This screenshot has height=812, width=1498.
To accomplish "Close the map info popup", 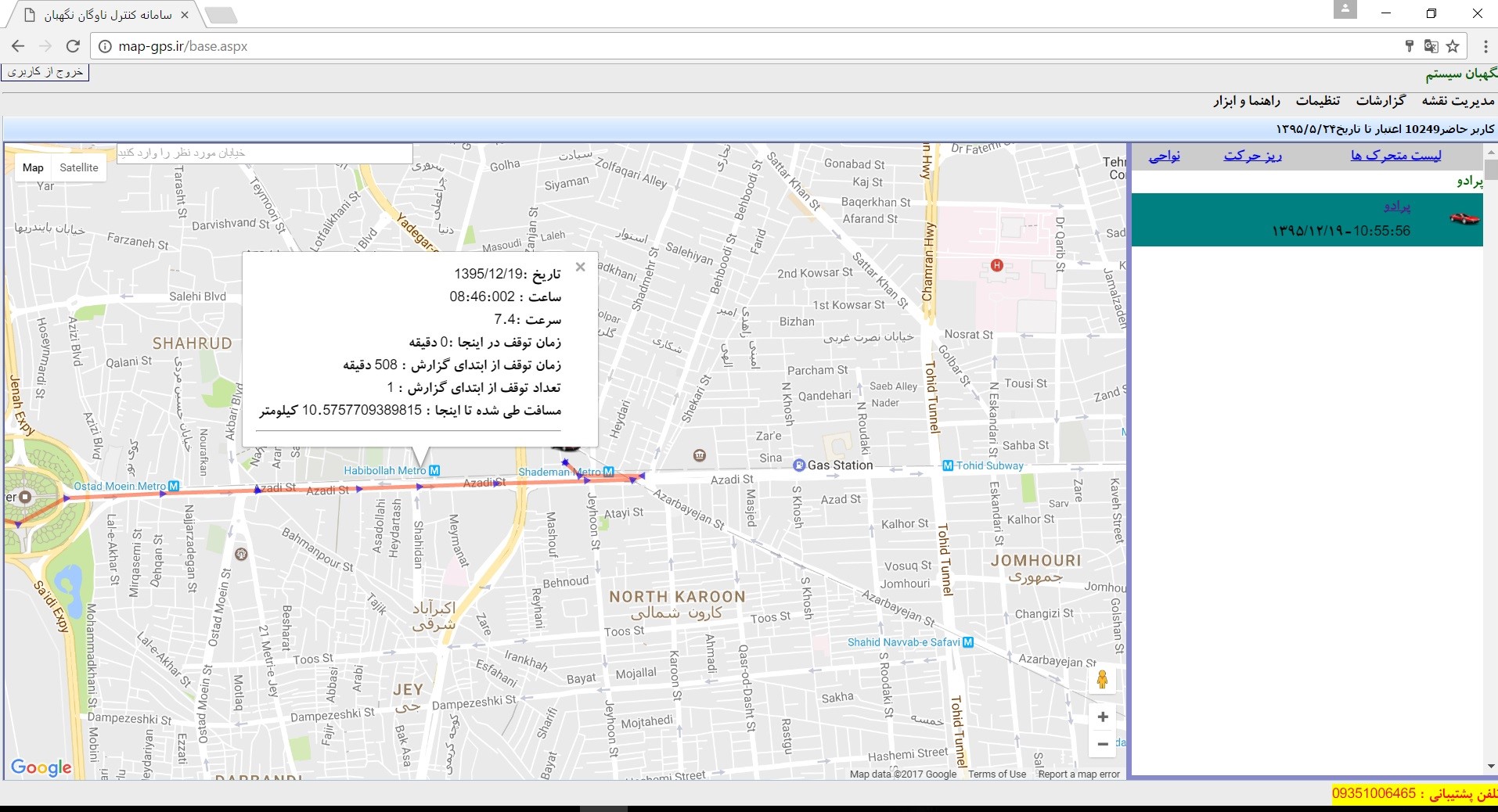I will 580,267.
